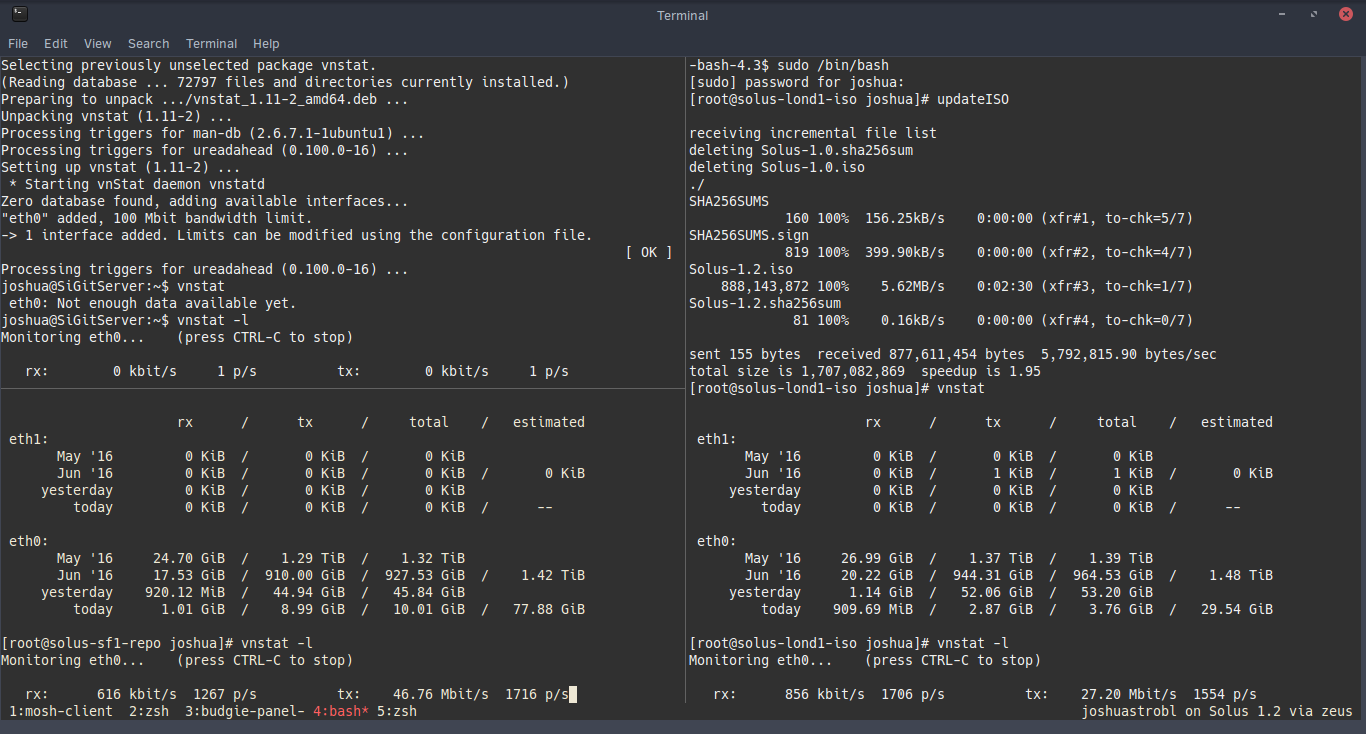Click '24.70 GiB' rx value in left pane
The width and height of the screenshot is (1366, 734).
click(189, 558)
